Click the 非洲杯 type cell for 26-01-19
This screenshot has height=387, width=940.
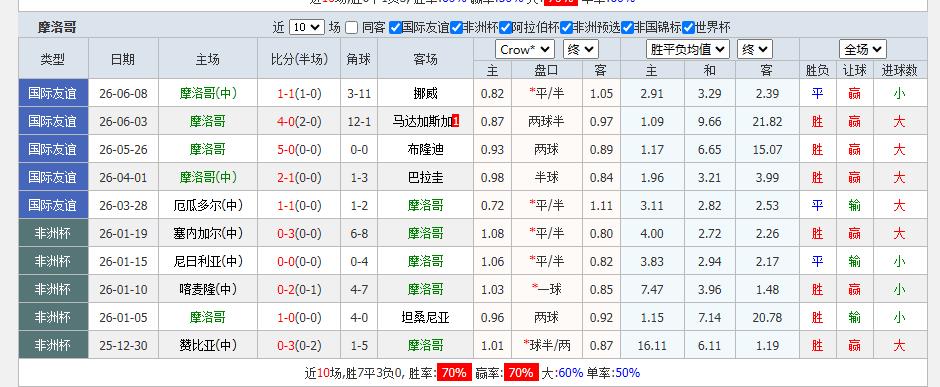point(53,233)
